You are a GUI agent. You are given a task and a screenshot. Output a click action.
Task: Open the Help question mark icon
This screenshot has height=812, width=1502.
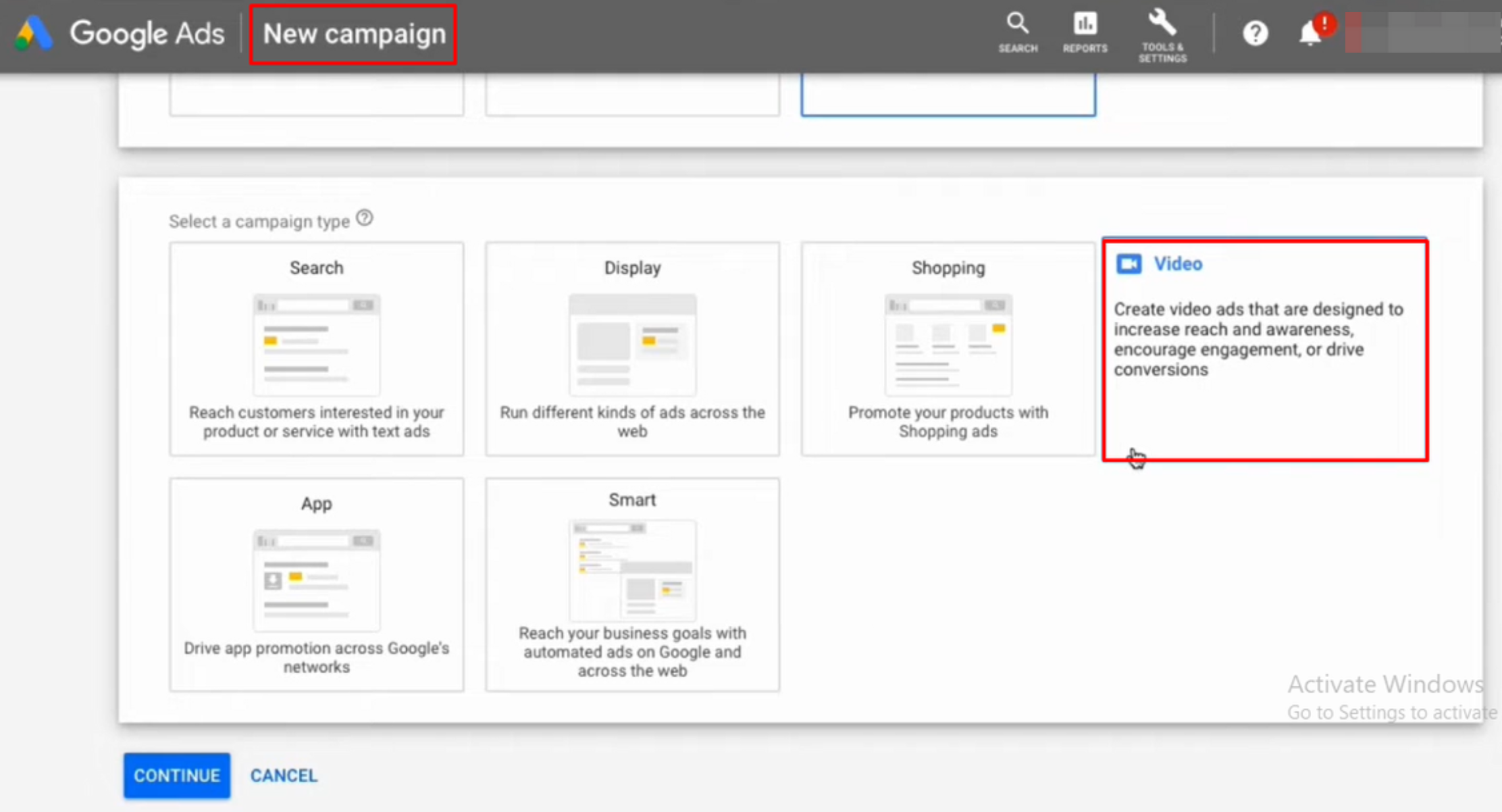[x=1255, y=33]
